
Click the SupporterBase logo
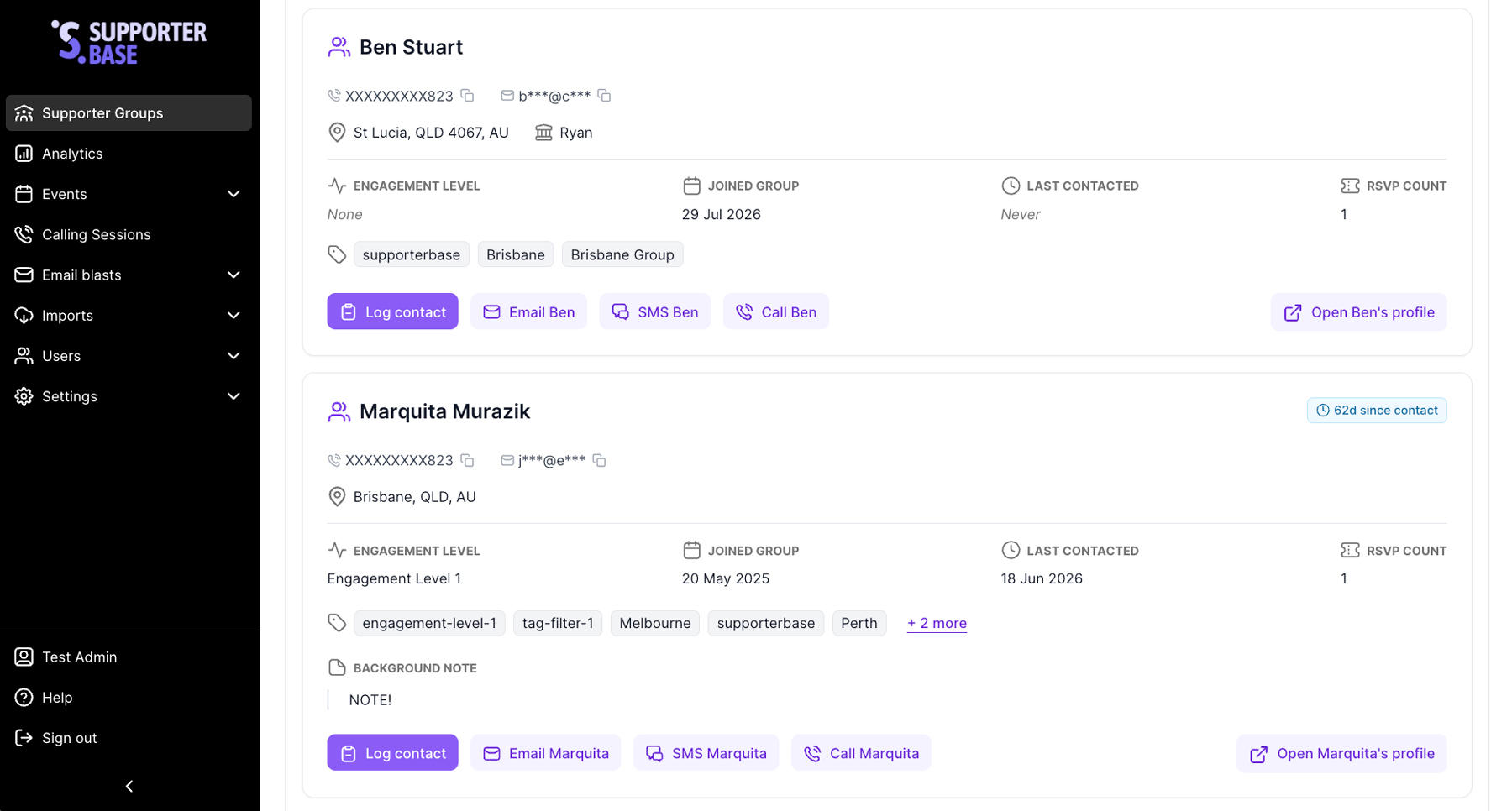[x=129, y=42]
